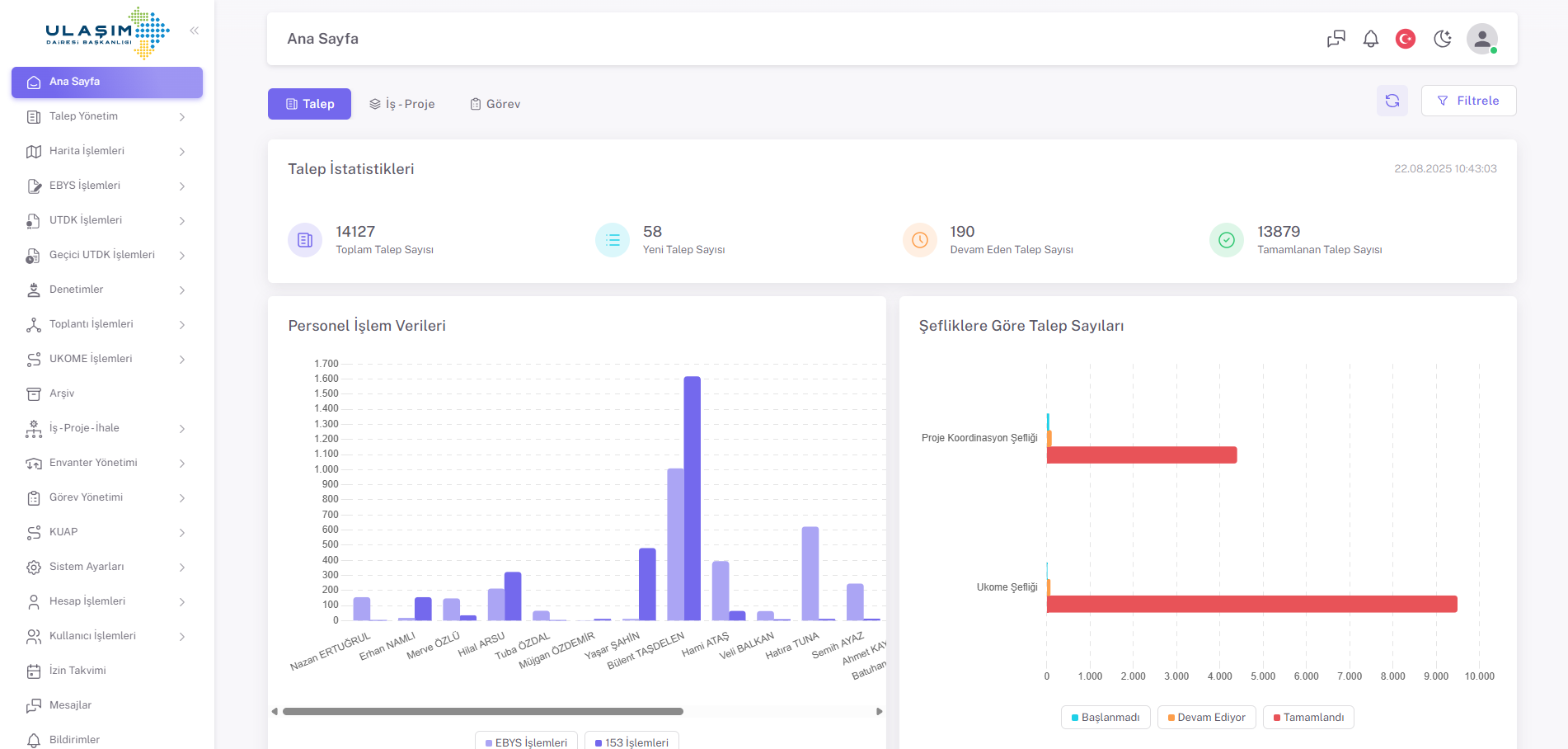Expand the Talep Yönetim menu
Screen dimensions: 1568x749
coord(107,116)
